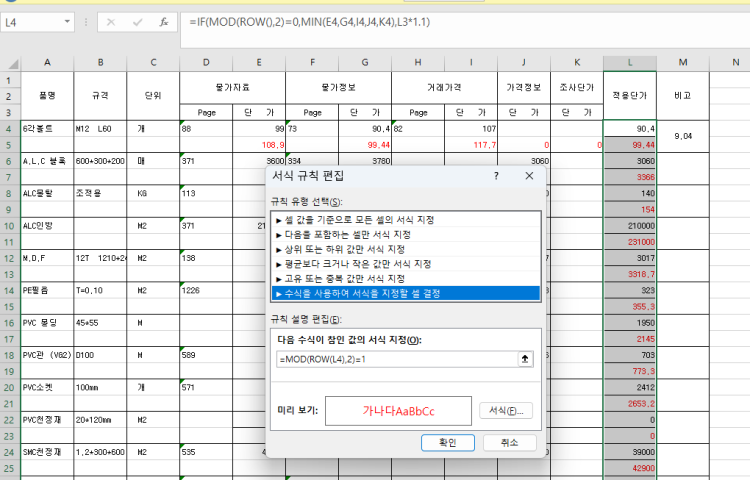Image resolution: width=750 pixels, height=480 pixels.
Task: Click cell containing ALC몰탈
Action: [x=47, y=193]
